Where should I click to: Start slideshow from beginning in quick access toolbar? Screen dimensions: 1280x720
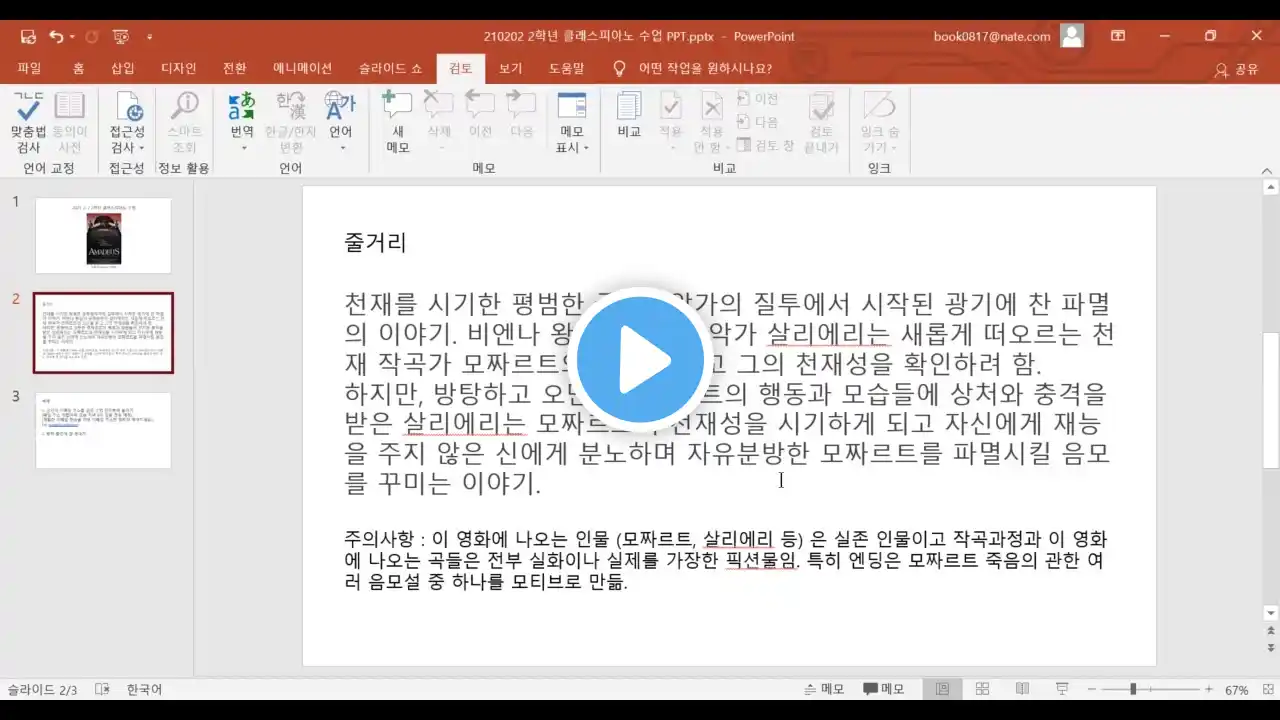click(x=121, y=37)
